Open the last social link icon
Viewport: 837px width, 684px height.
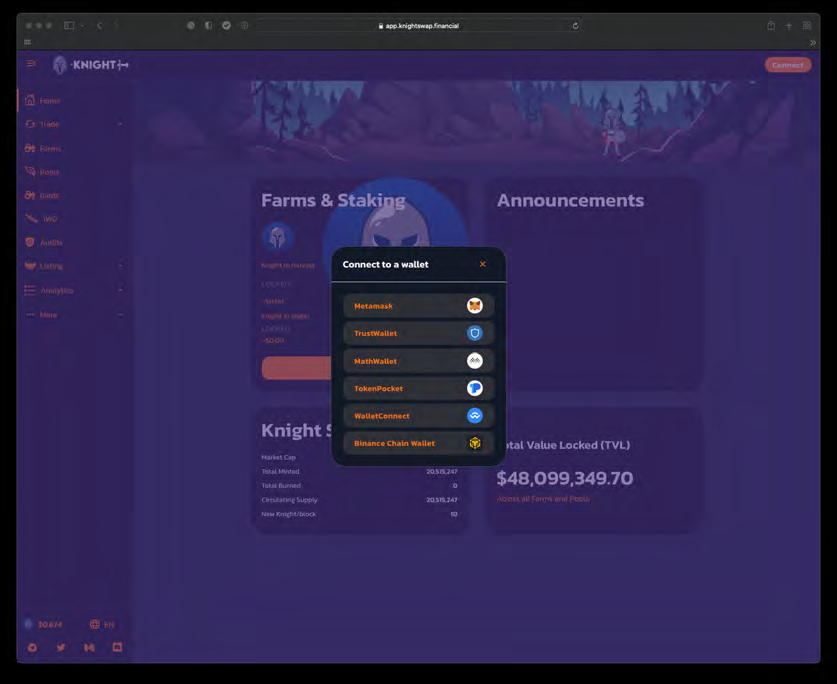pos(117,647)
